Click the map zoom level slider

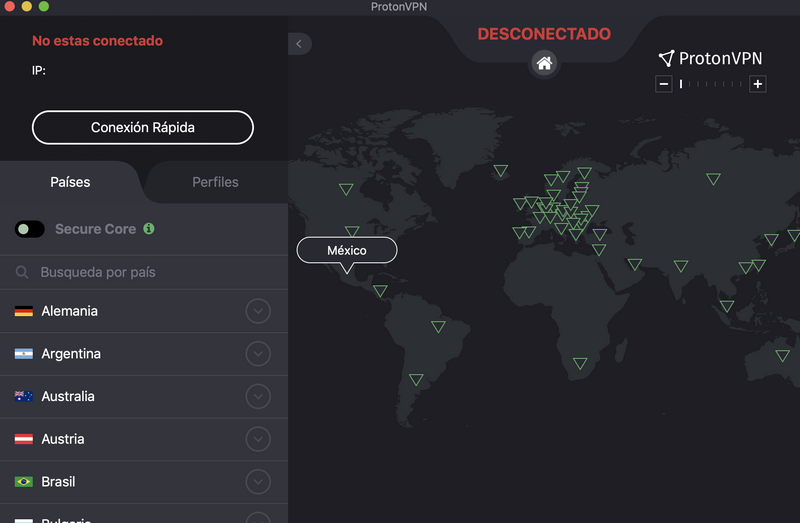[711, 84]
